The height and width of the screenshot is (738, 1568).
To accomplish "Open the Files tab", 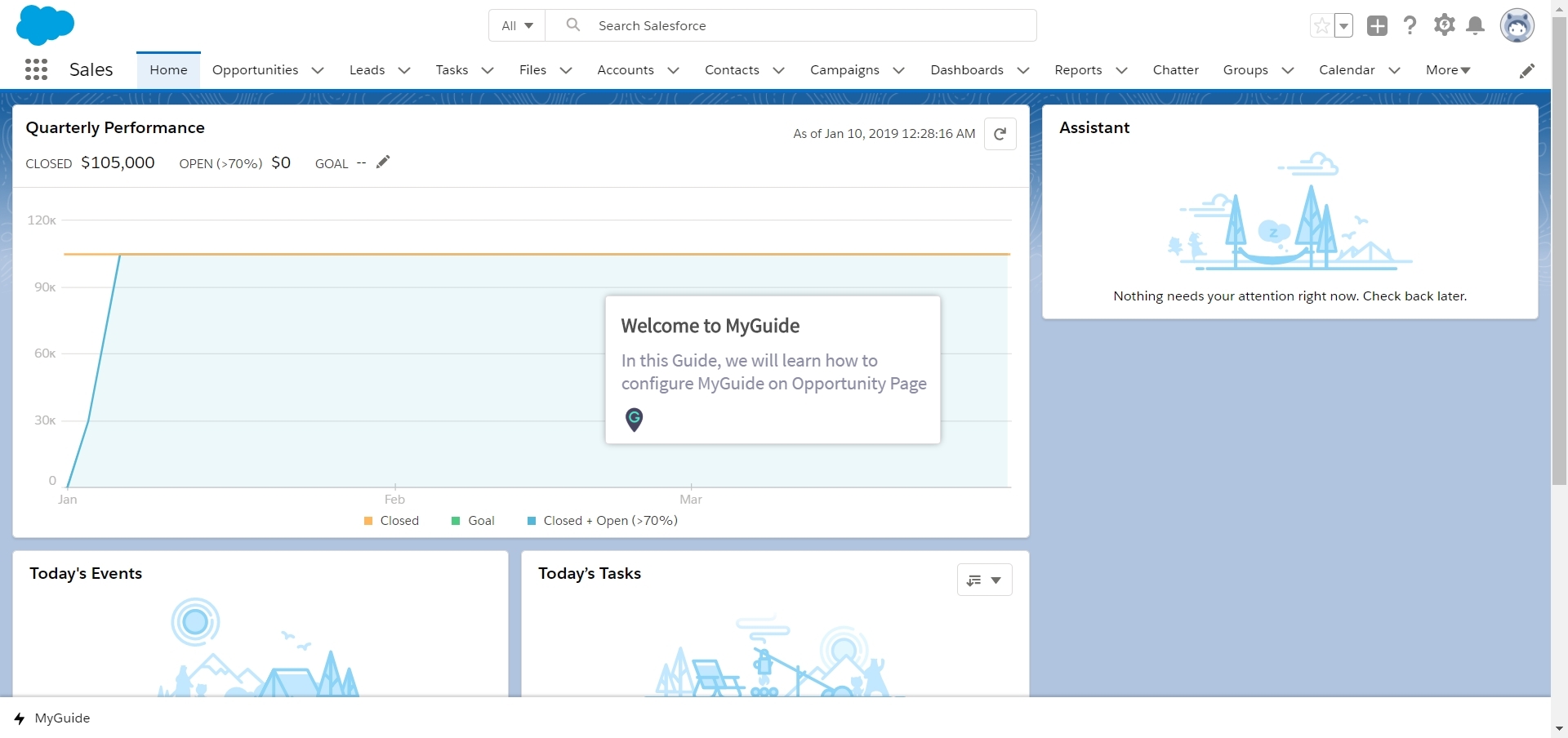I will click(532, 70).
